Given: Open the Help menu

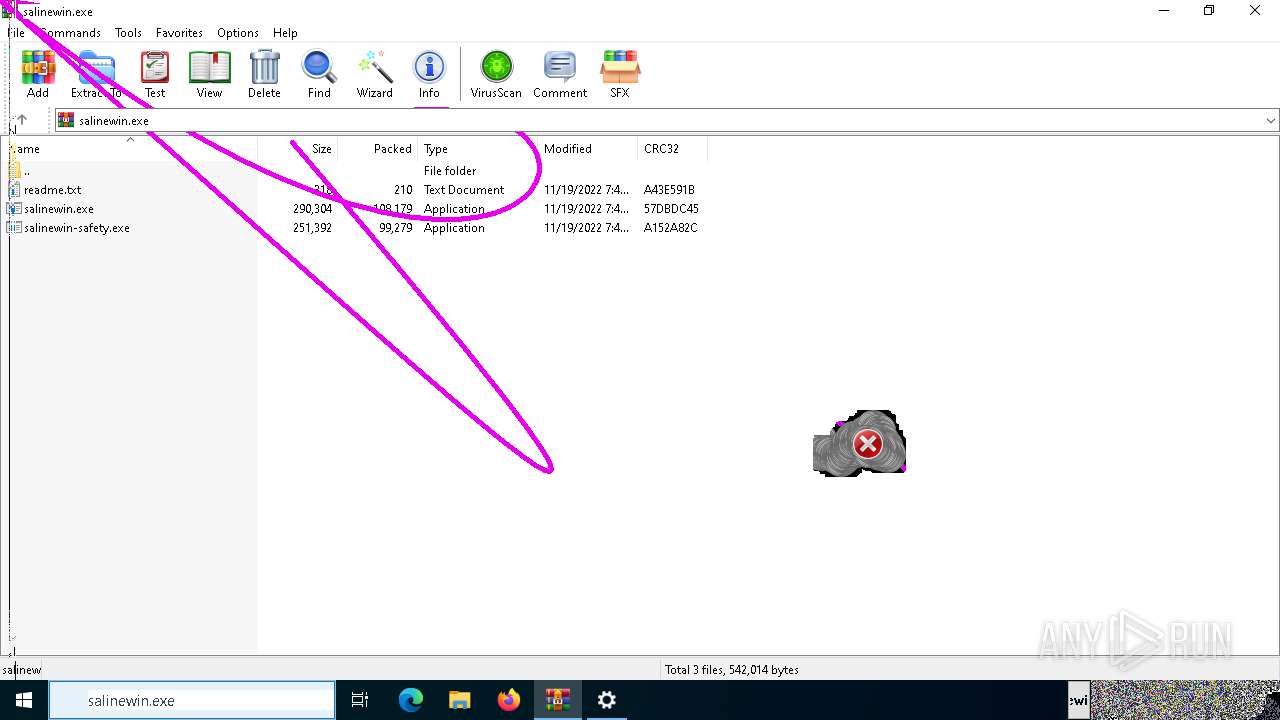Looking at the screenshot, I should [x=285, y=32].
